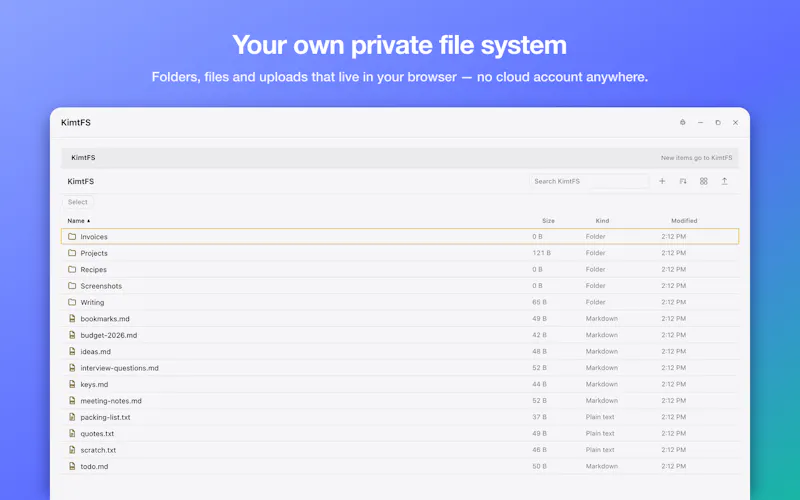Screen dimensions: 800x500
Task: Click the 37 B size of packing-list.txt
Action: 539,417
